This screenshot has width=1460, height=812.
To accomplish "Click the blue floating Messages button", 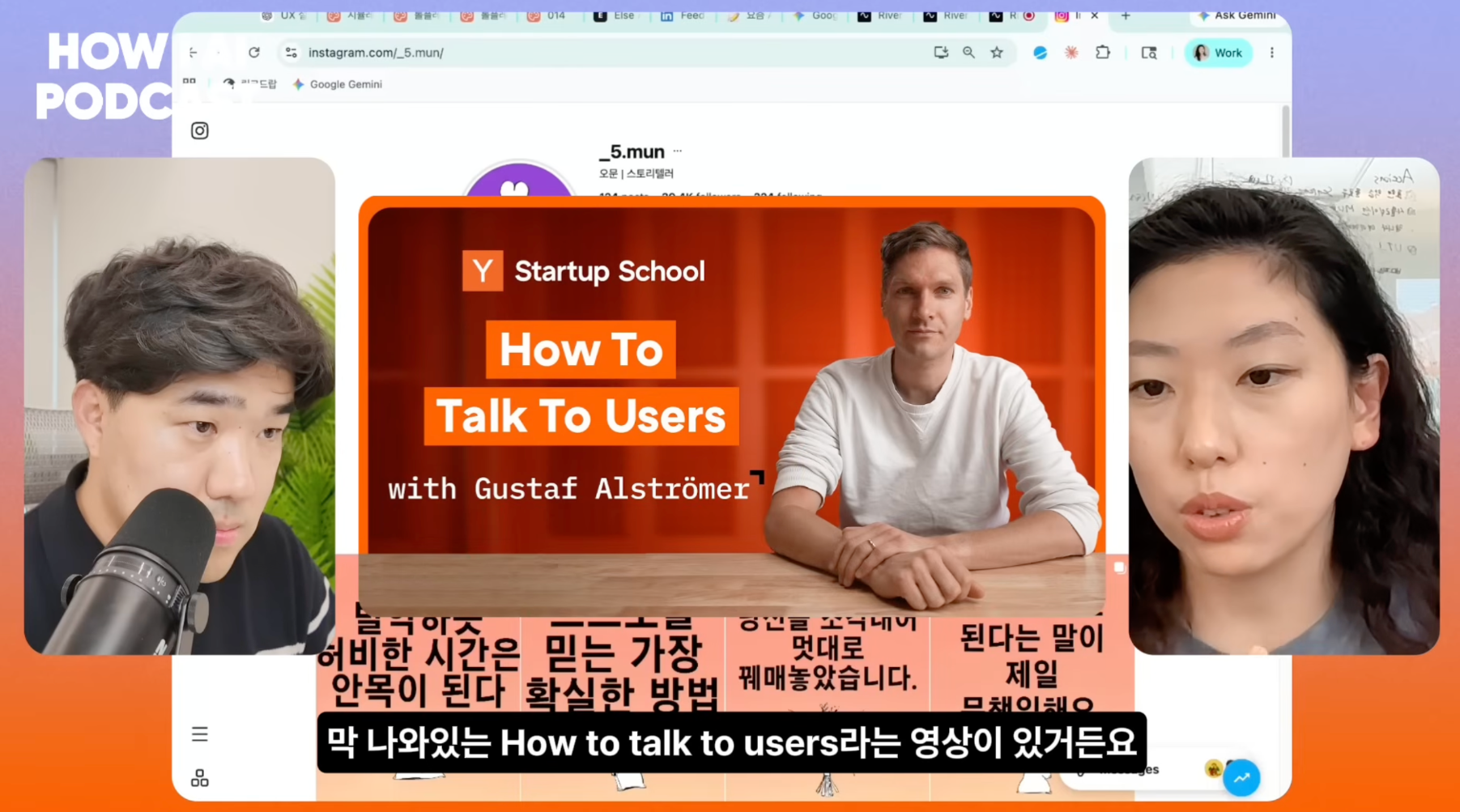I will click(1241, 778).
